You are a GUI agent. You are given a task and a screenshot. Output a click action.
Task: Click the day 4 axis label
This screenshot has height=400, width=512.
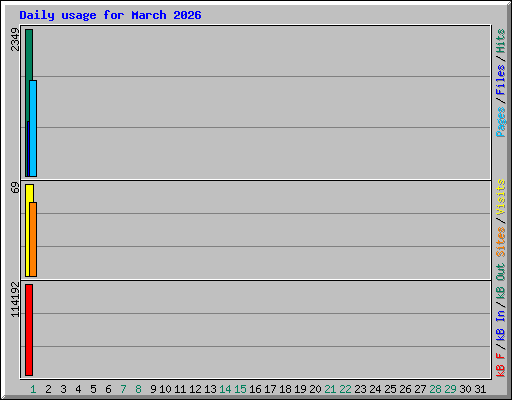[78, 389]
